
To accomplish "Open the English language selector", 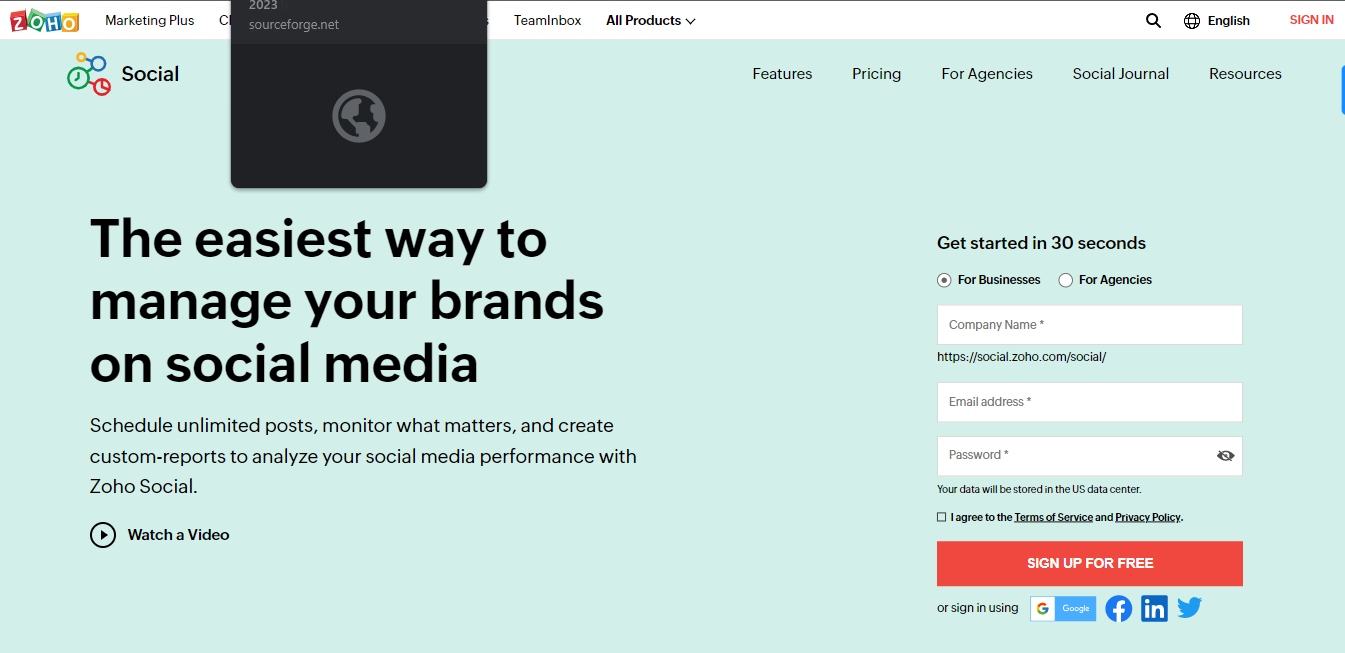I will 1228,20.
